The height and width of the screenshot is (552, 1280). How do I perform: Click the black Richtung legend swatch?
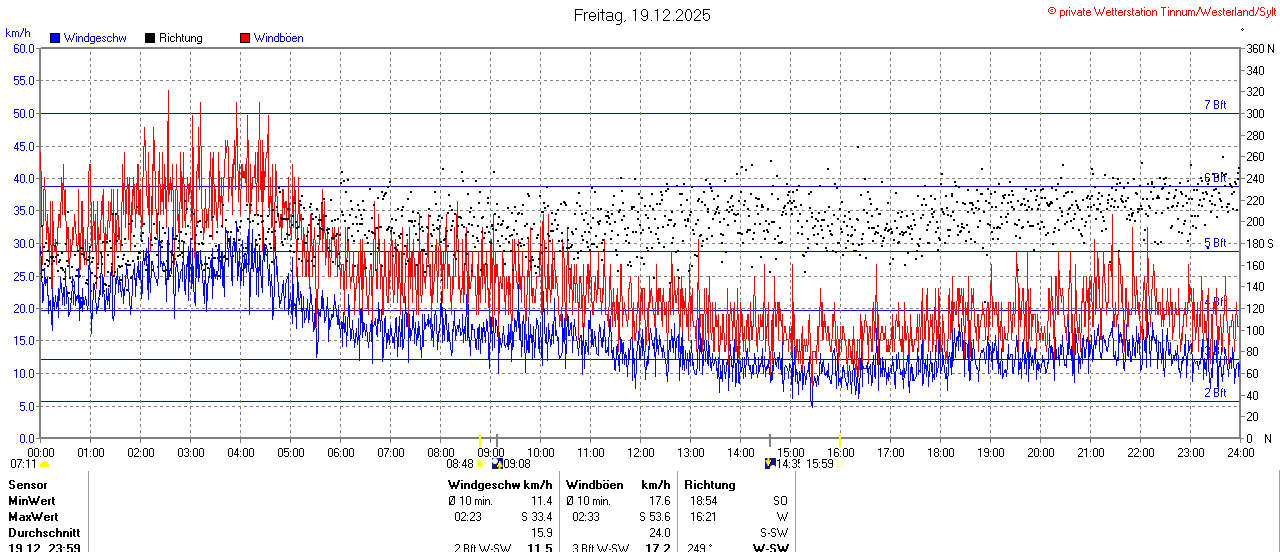pos(150,38)
